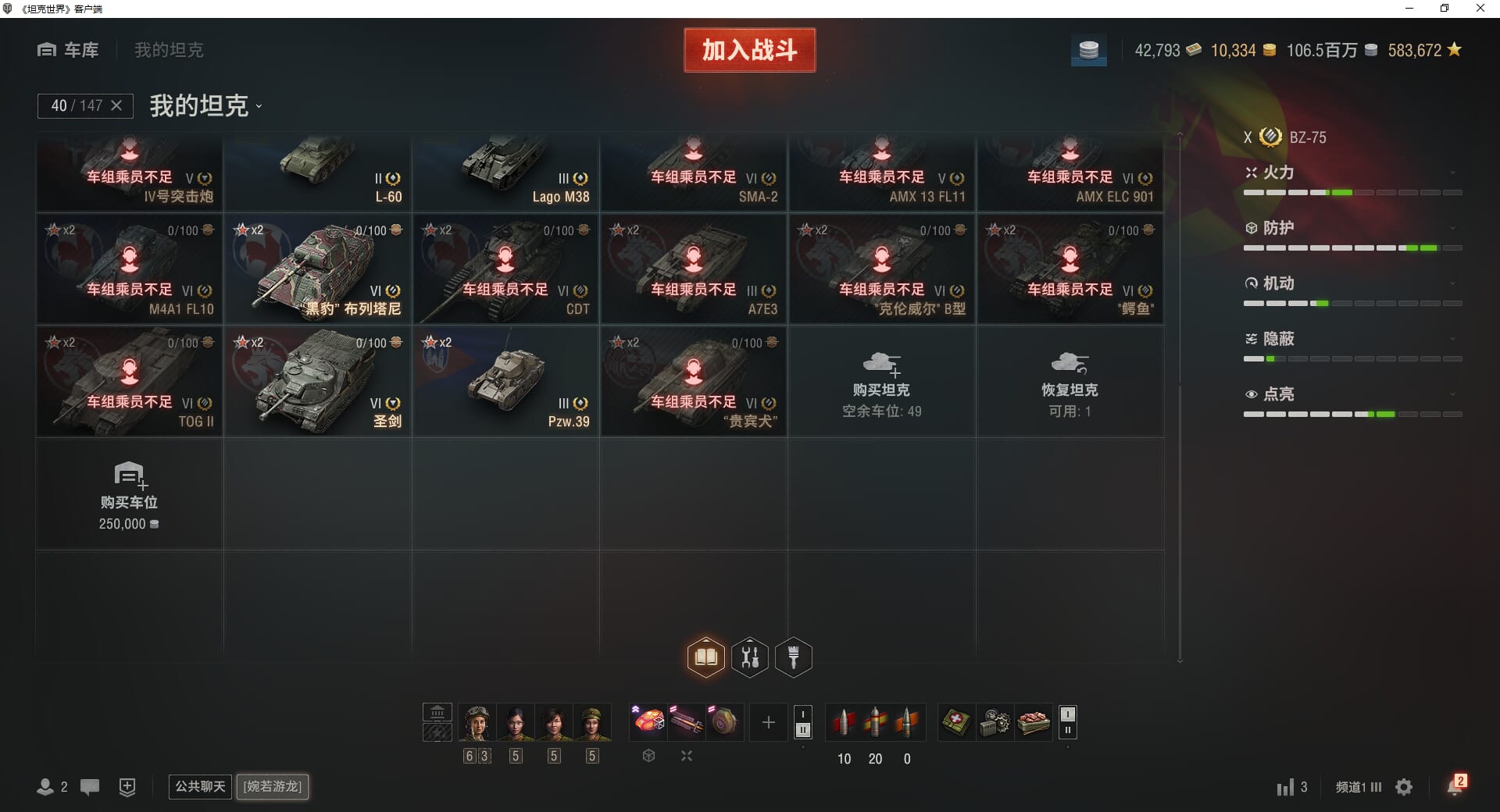Click the barracks icon beside the crew
Screen dimensions: 1500x812
(x=437, y=712)
